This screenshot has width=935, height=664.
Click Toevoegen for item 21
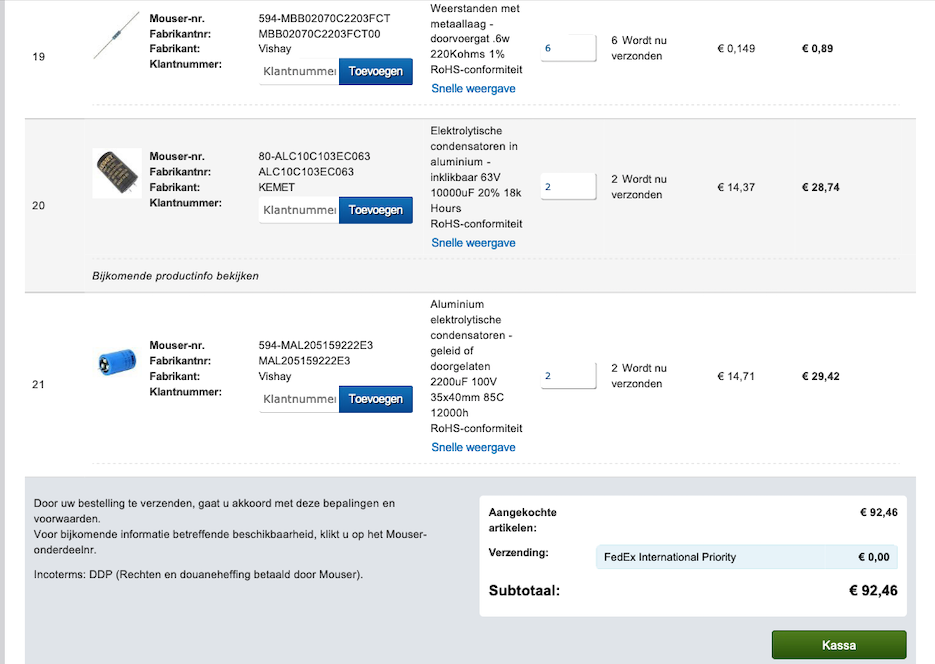click(x=375, y=399)
